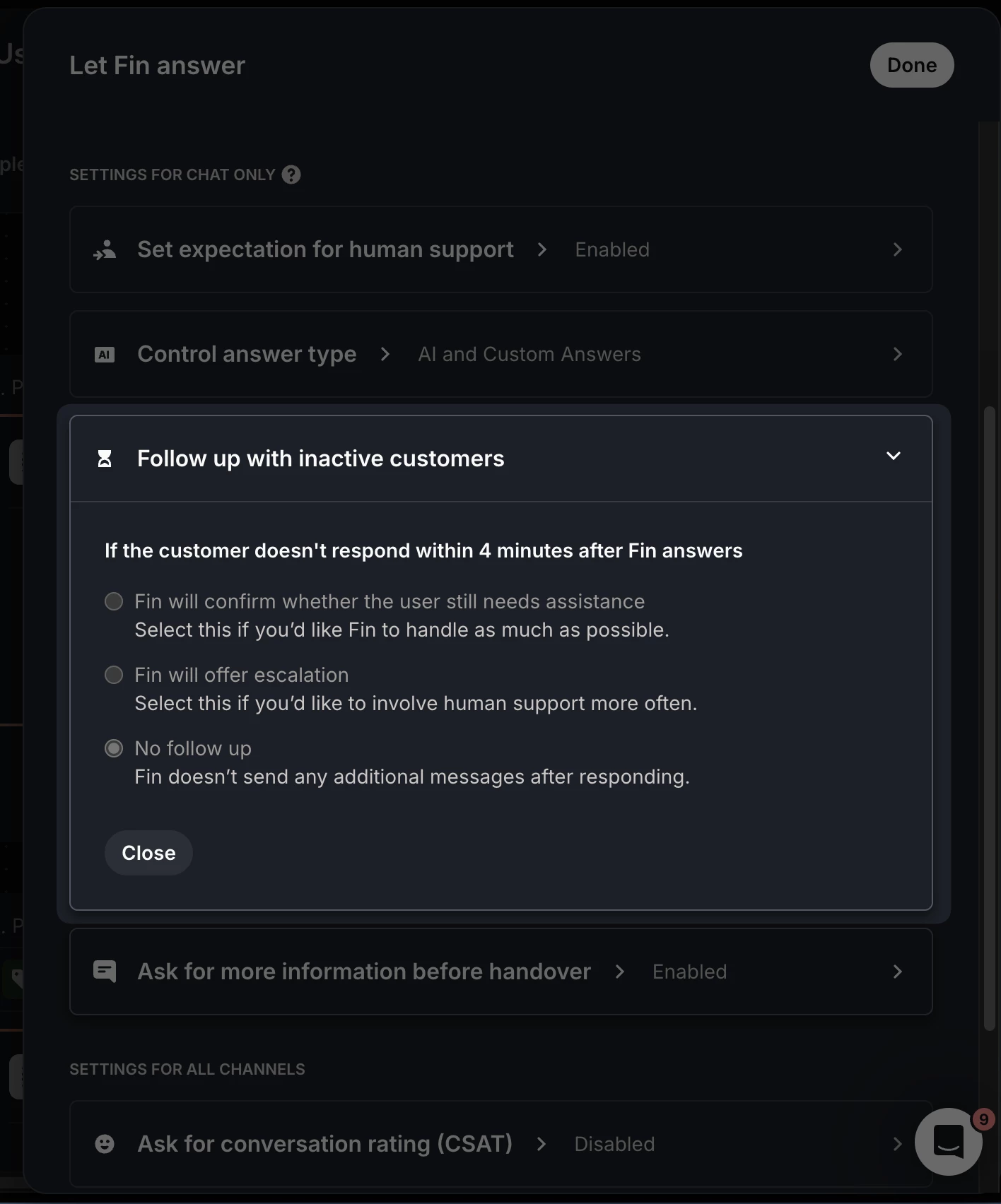The height and width of the screenshot is (1204, 1001).
Task: Click the Done button
Action: [912, 65]
